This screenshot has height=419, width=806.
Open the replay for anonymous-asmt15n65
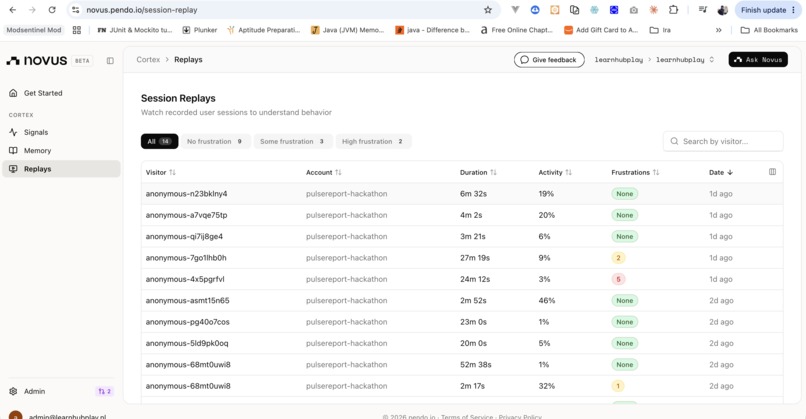[x=462, y=300]
